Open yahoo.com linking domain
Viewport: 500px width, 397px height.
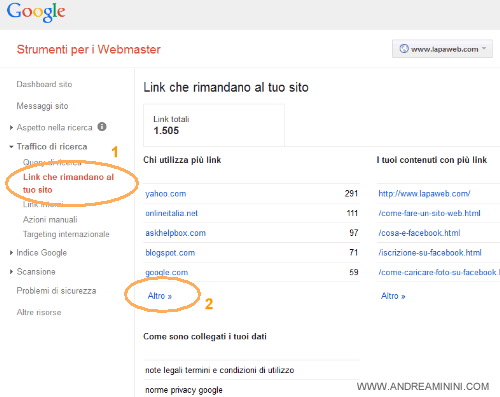tap(166, 194)
